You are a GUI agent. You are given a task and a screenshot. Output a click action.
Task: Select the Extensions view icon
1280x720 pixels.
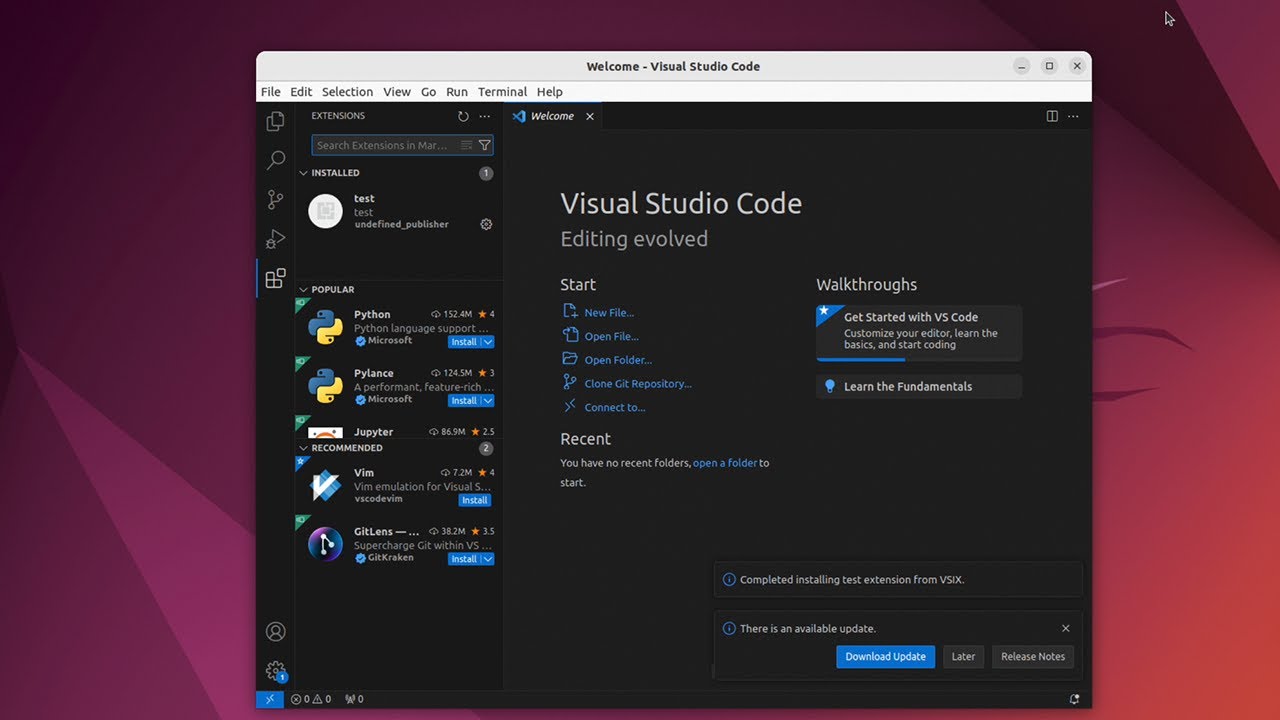coord(275,278)
